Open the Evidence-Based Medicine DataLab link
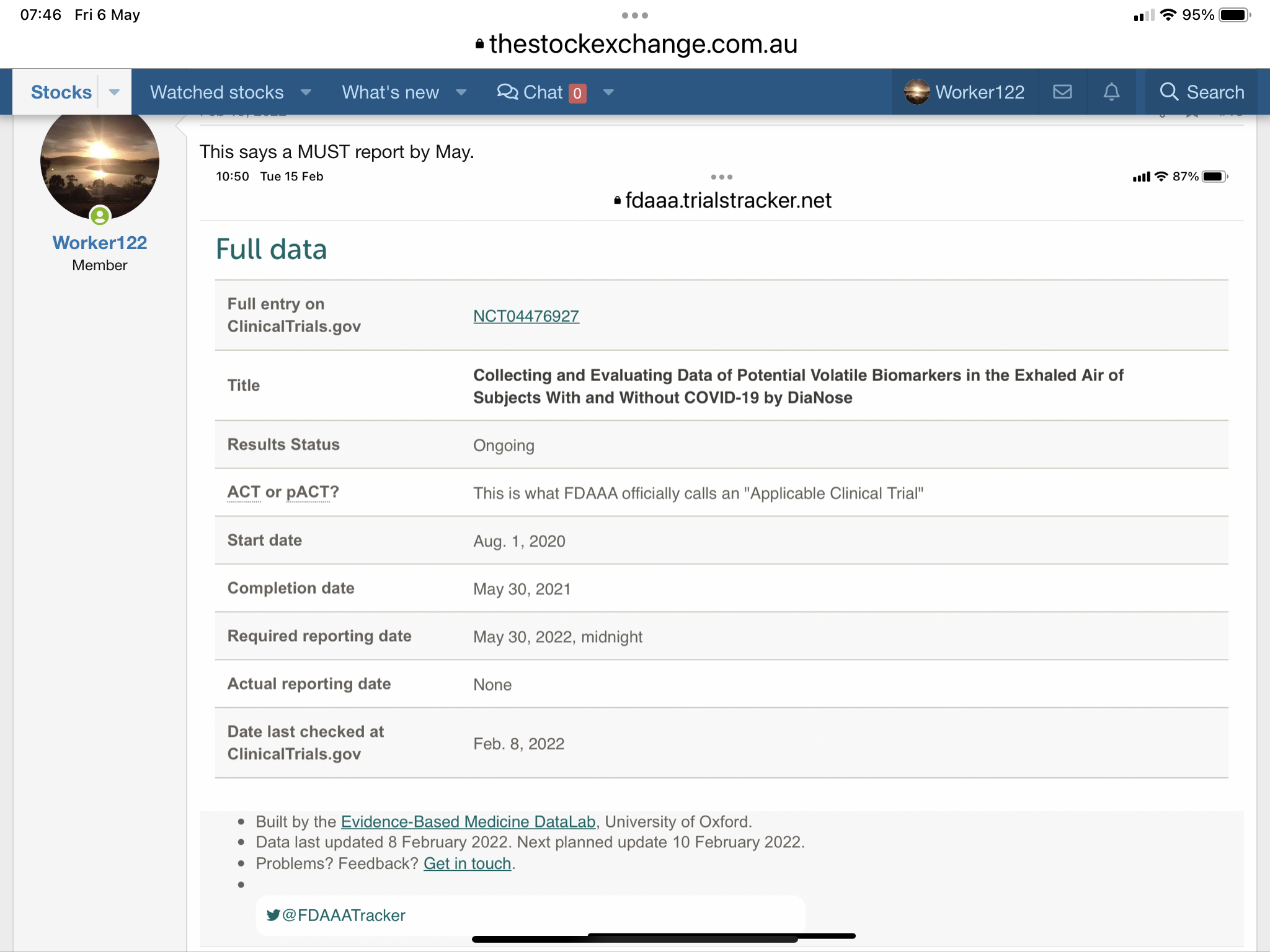 (468, 822)
